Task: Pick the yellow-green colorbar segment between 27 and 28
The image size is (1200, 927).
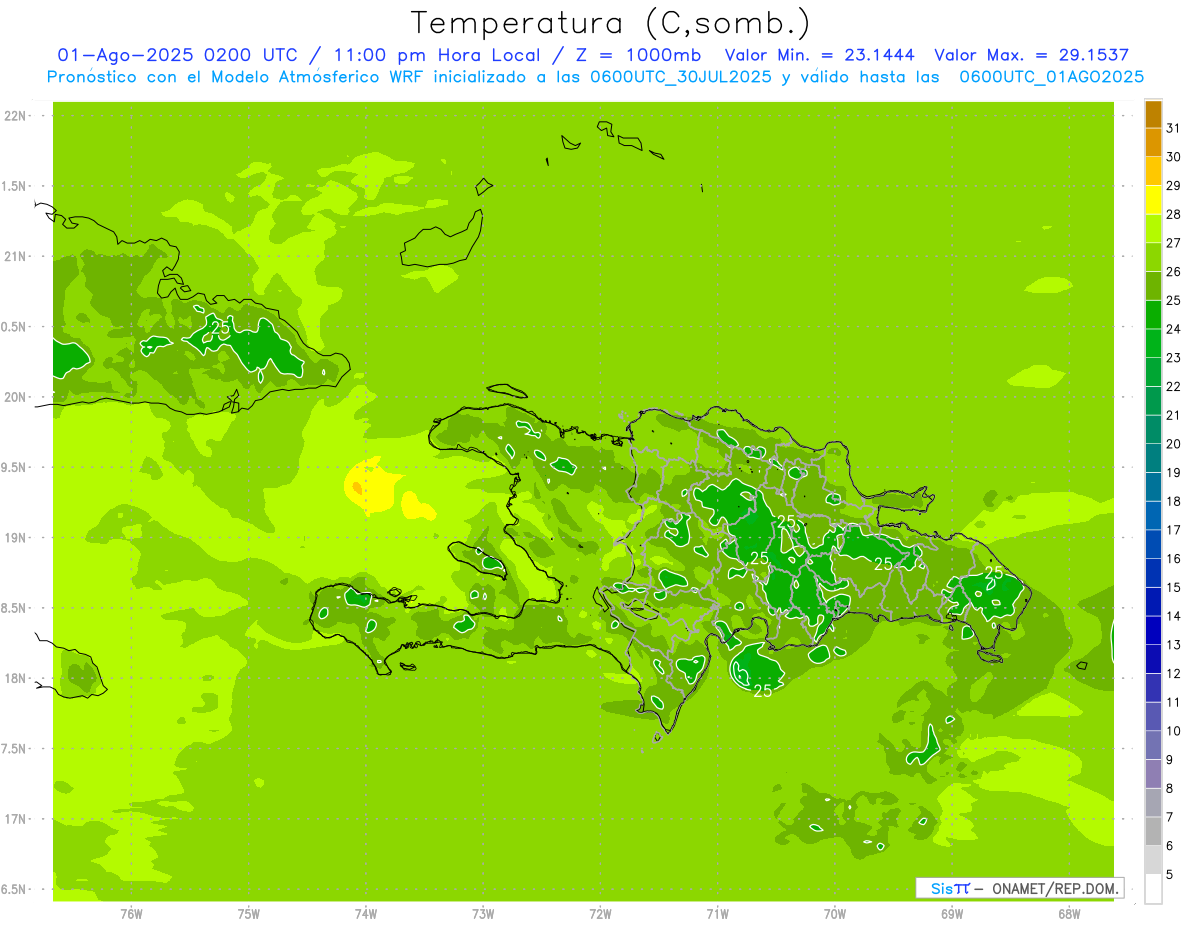Action: (x=1153, y=228)
